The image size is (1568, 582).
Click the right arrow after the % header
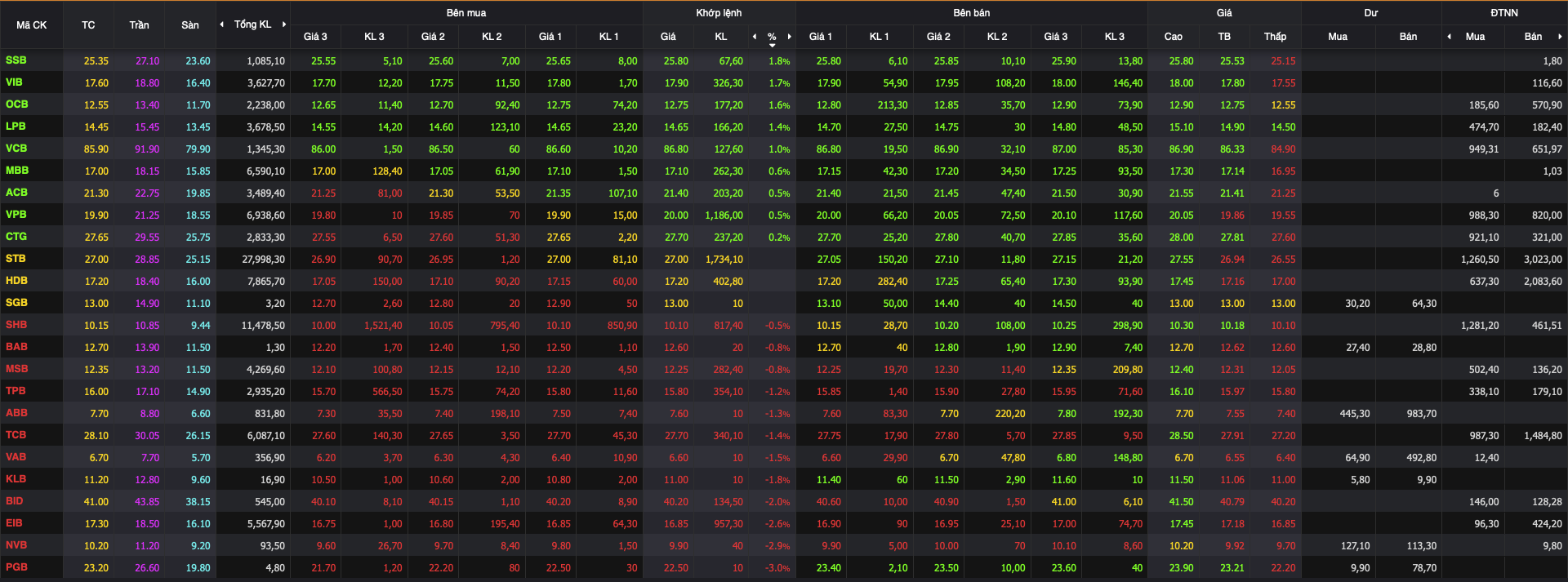pos(790,37)
